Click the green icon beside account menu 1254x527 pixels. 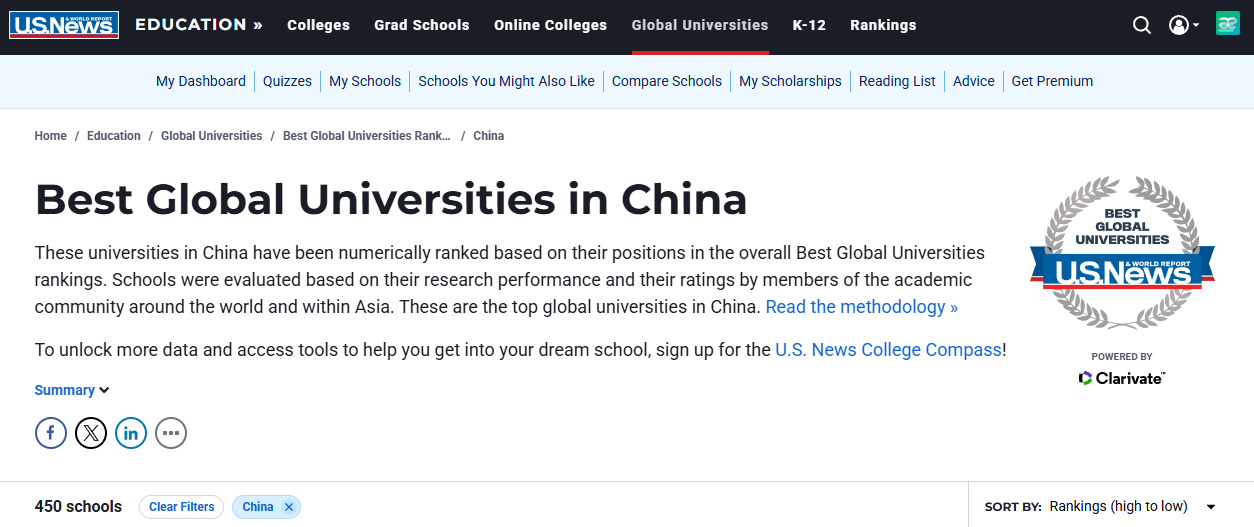coord(1227,24)
